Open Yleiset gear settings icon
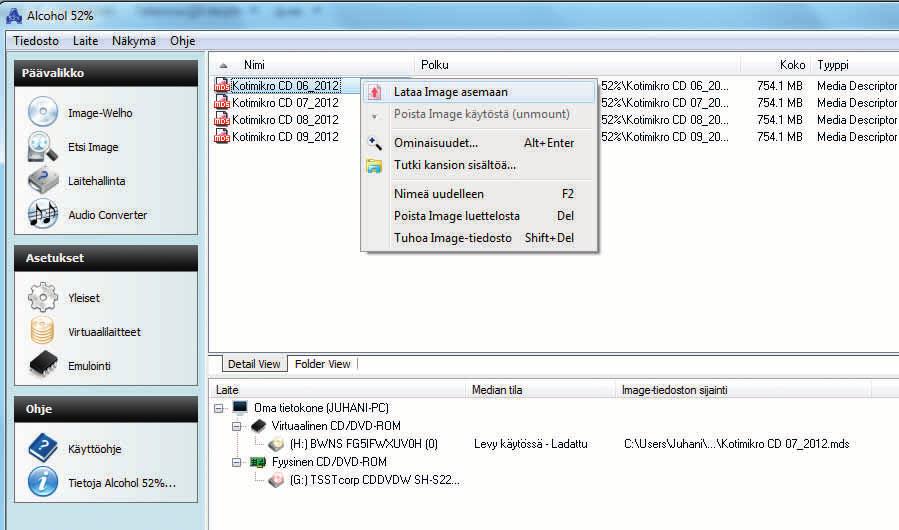899x530 pixels. click(x=42, y=297)
